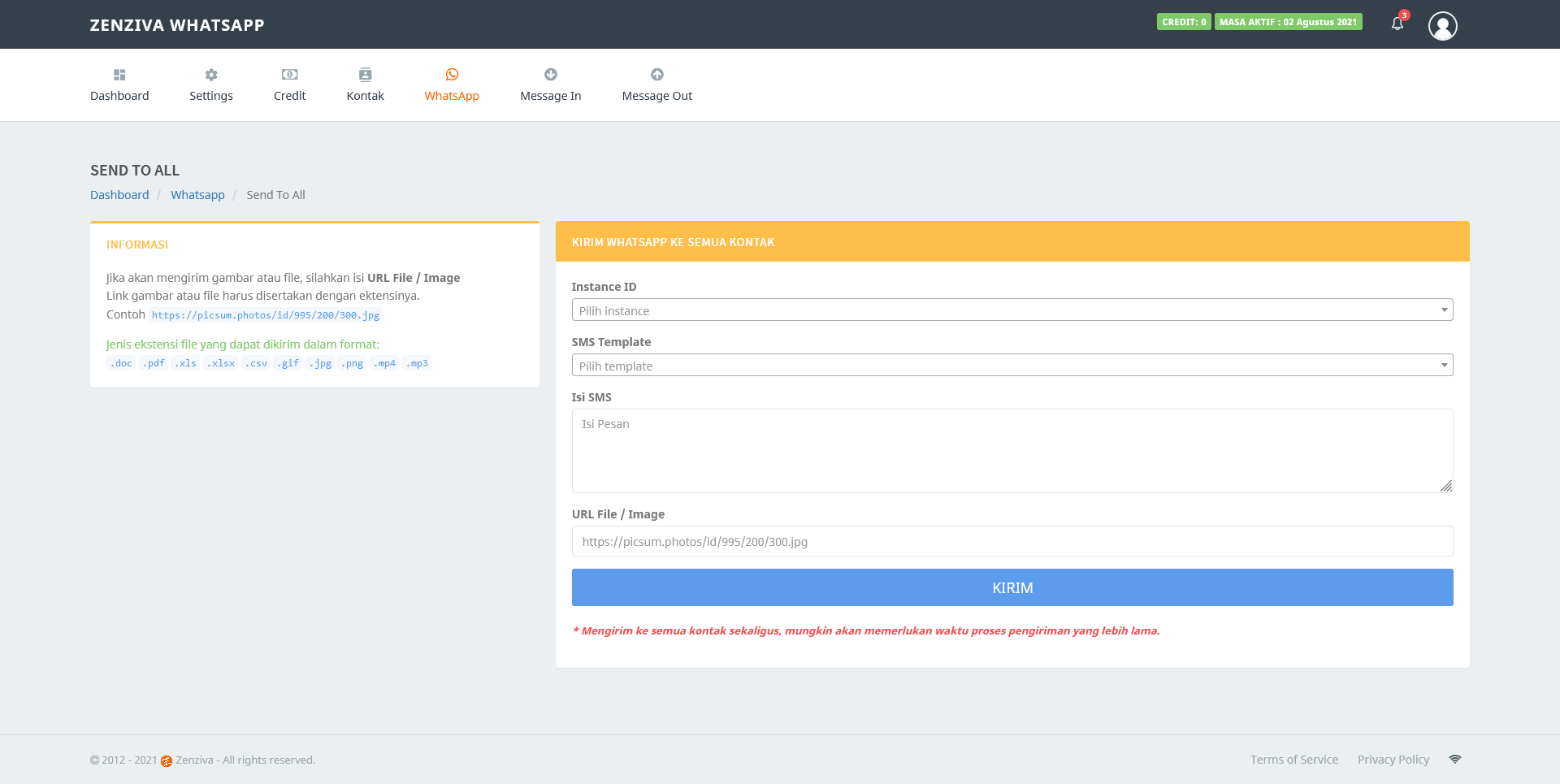Click the INFORMASI panel heading
The image size is (1560, 784).
click(137, 245)
